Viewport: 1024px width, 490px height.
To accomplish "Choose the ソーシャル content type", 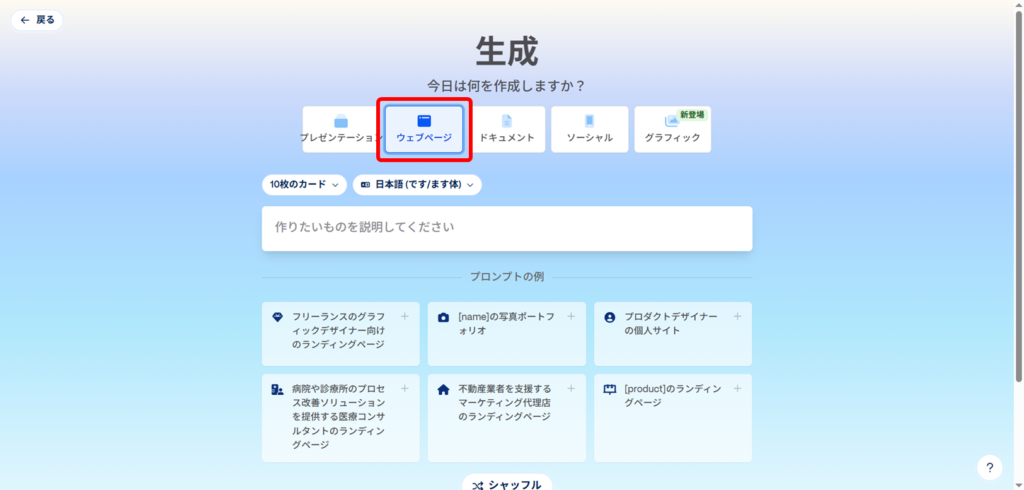I will (x=589, y=130).
